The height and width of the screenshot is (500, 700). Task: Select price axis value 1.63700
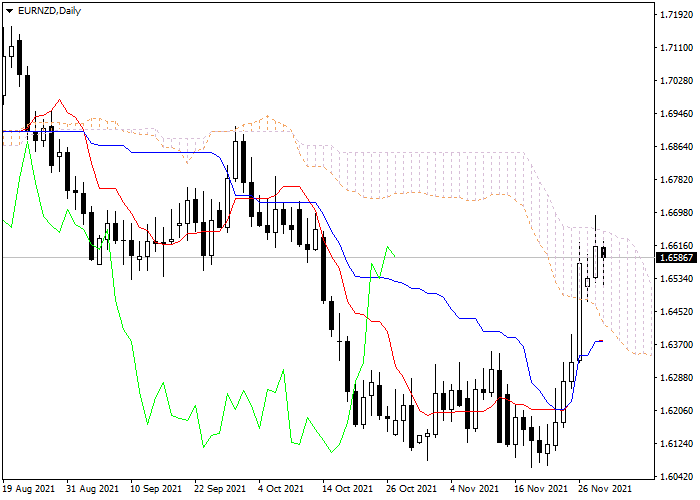click(x=677, y=345)
